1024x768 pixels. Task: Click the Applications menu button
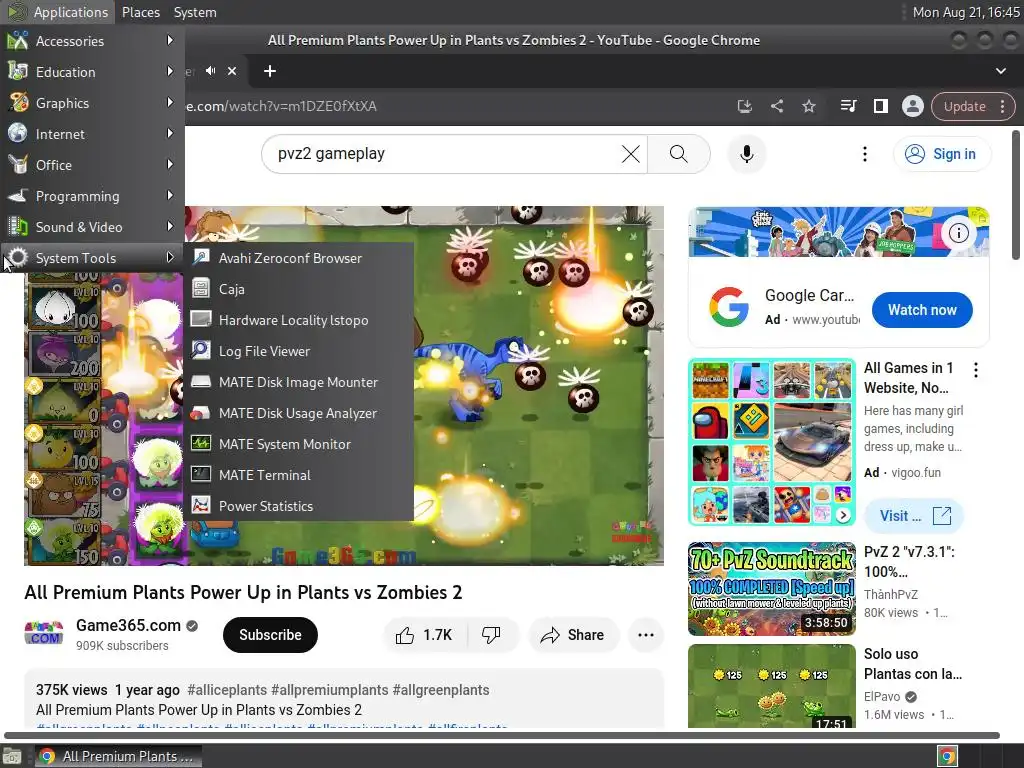(57, 12)
